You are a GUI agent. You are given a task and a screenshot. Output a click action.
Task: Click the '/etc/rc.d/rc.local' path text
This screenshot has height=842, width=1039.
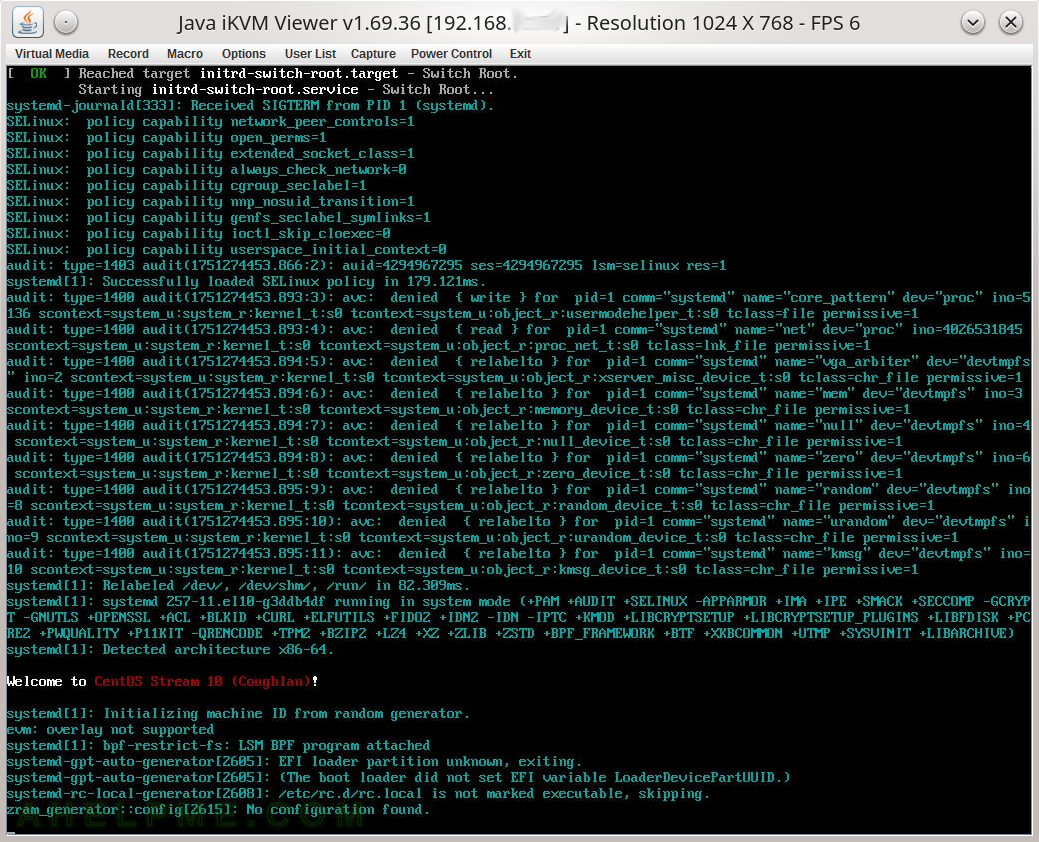pyautogui.click(x=350, y=794)
